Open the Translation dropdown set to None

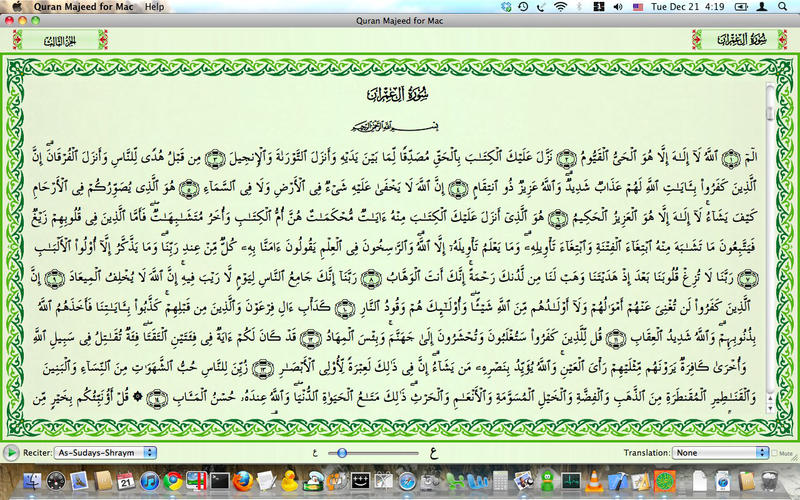tap(720, 453)
